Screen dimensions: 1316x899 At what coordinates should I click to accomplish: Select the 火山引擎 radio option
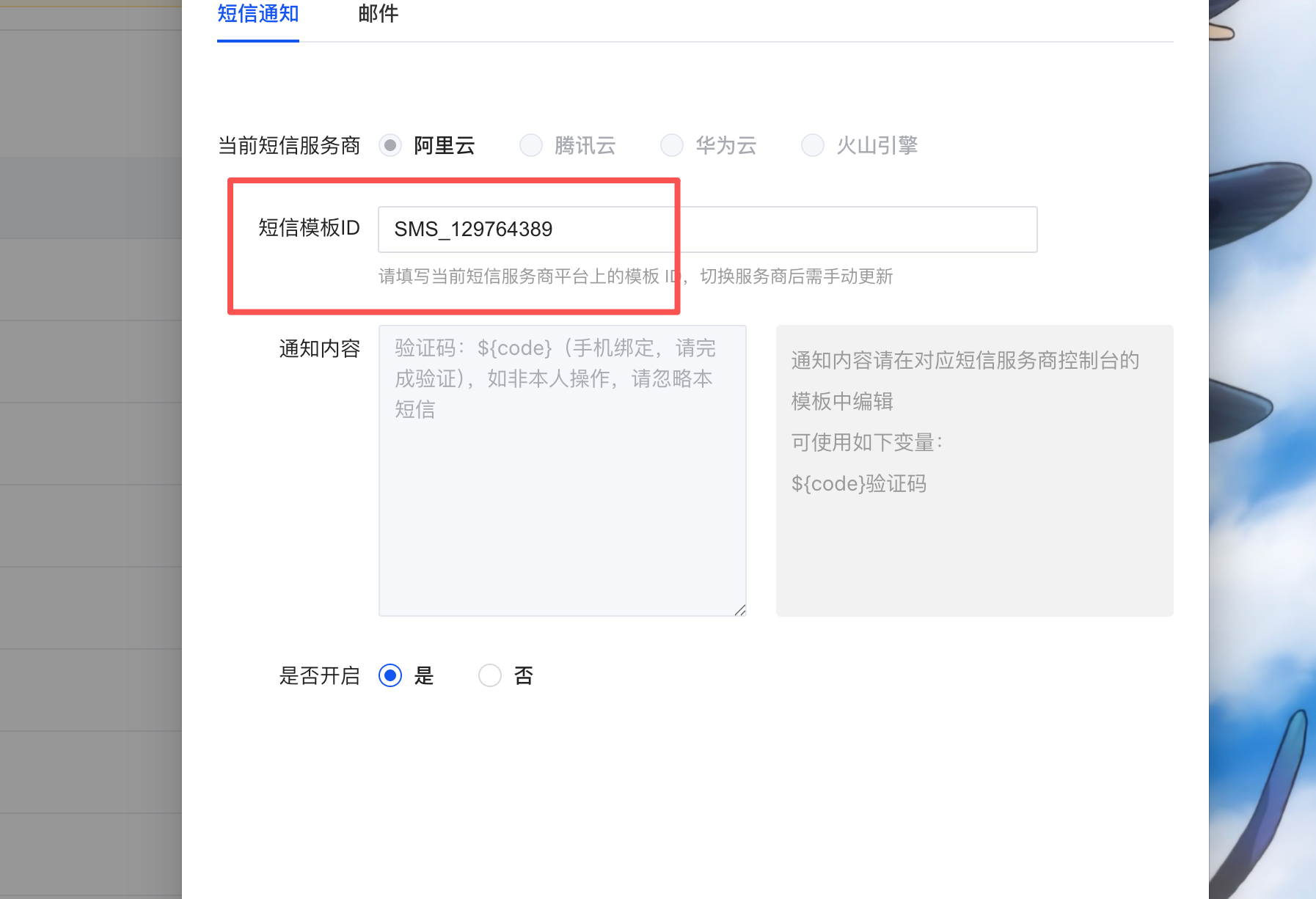813,145
